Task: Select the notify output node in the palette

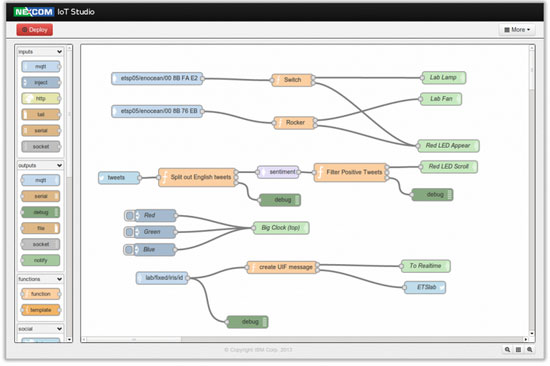Action: (x=41, y=260)
